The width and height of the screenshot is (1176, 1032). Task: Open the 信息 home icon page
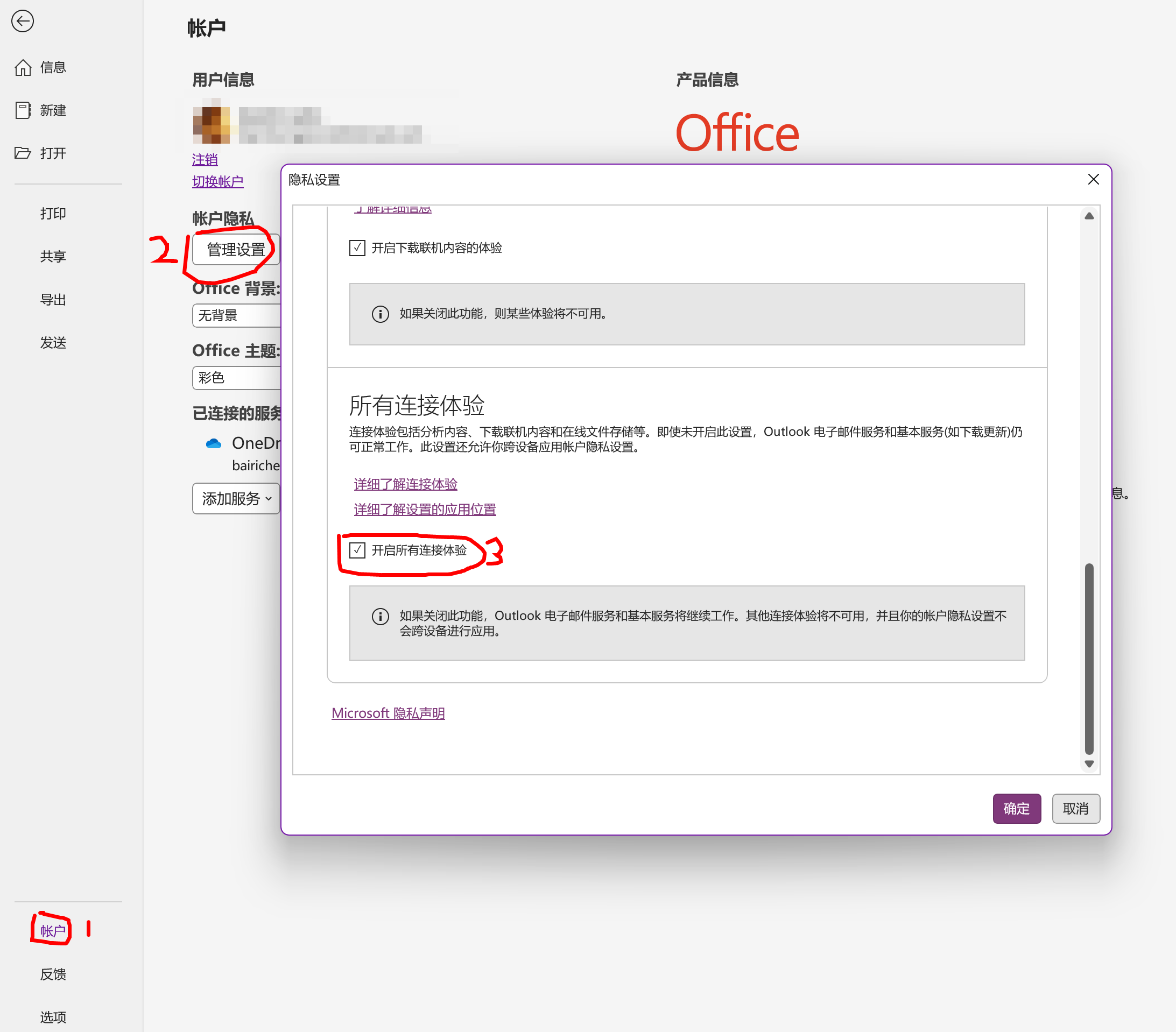coord(23,67)
